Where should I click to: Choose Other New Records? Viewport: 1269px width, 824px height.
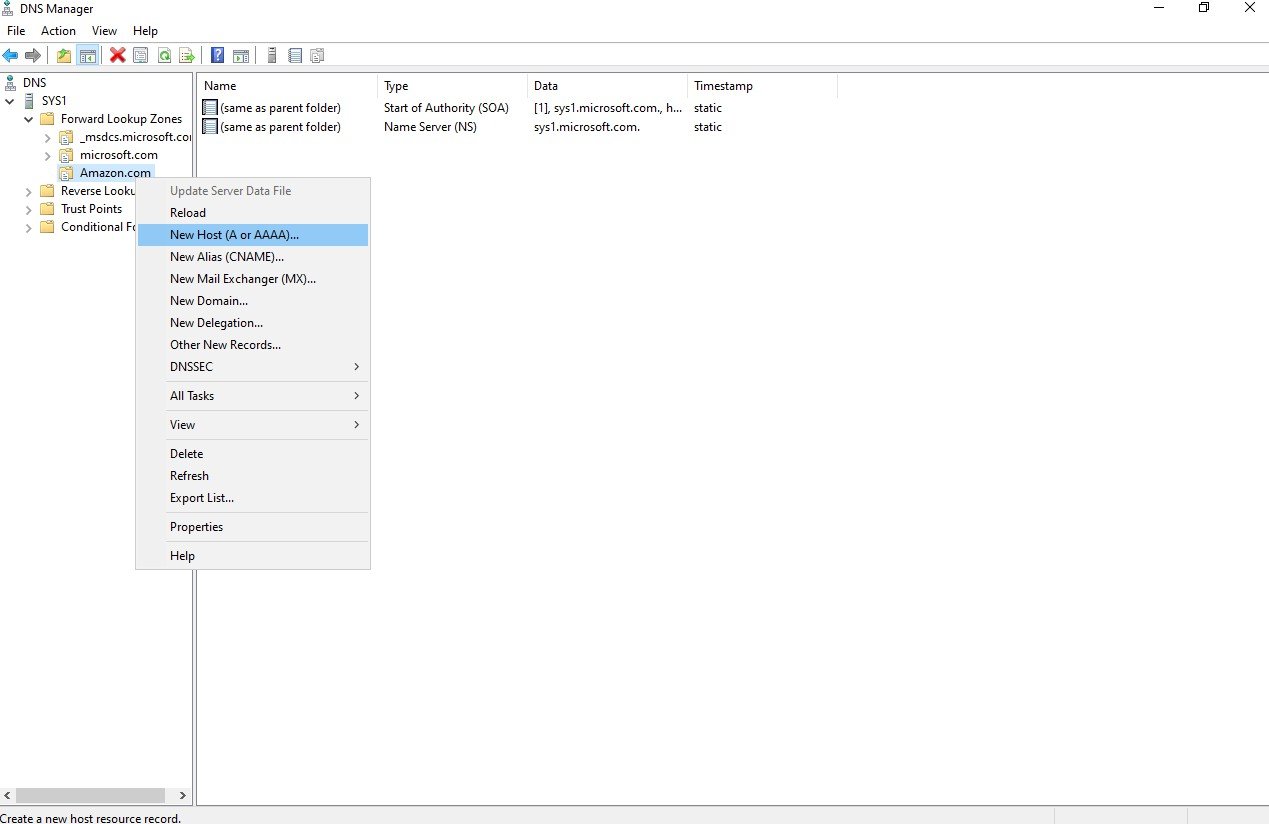[253, 345]
